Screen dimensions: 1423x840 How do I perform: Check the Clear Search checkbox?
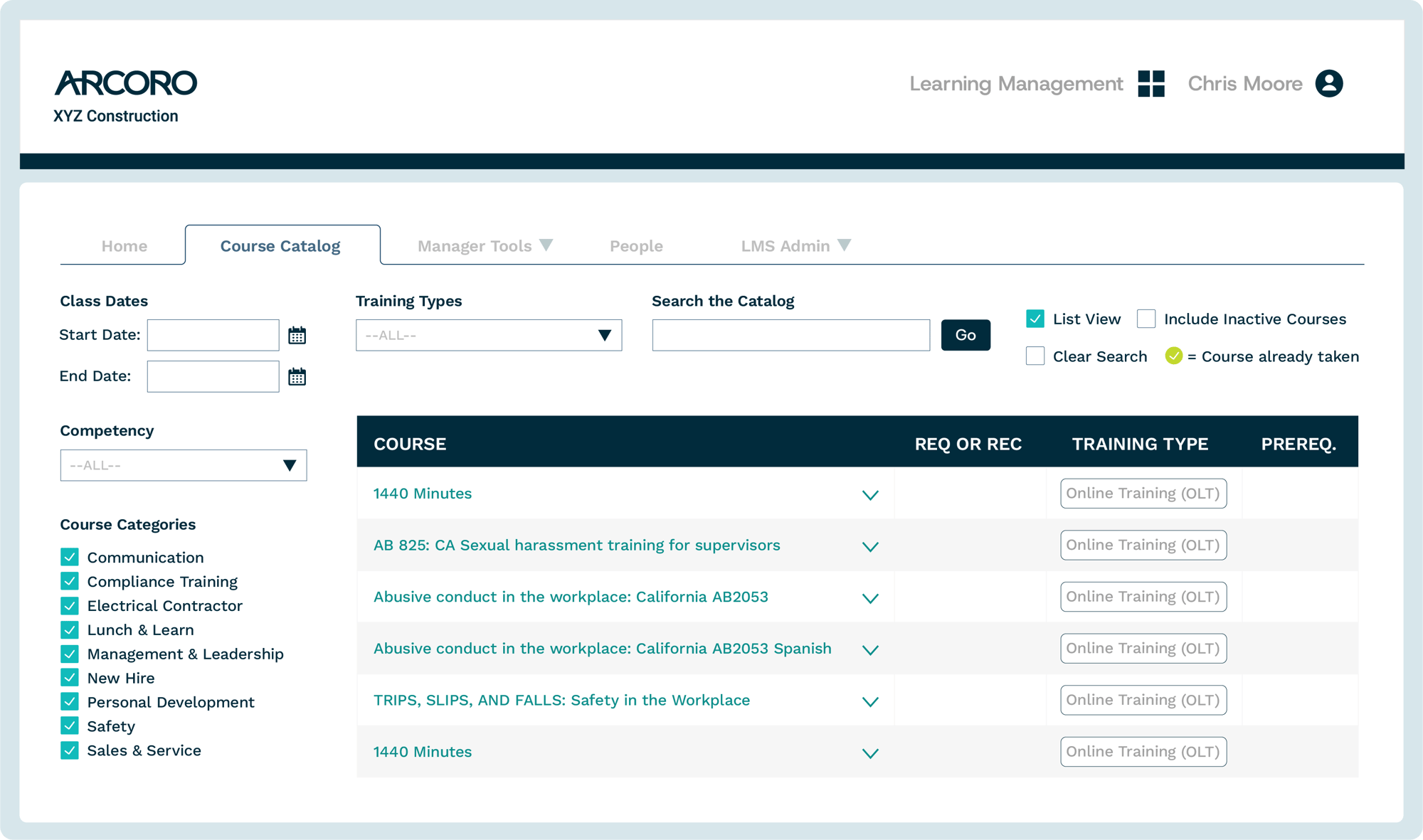click(x=1035, y=356)
